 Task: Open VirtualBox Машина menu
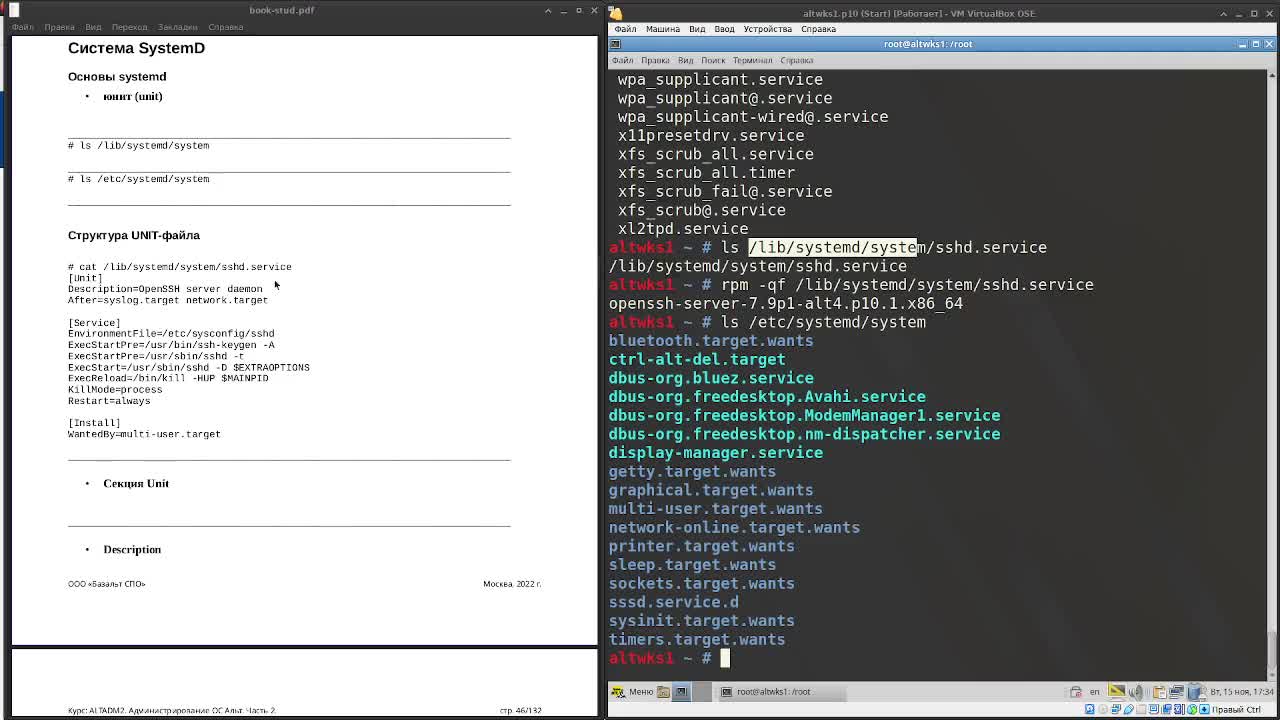[662, 29]
